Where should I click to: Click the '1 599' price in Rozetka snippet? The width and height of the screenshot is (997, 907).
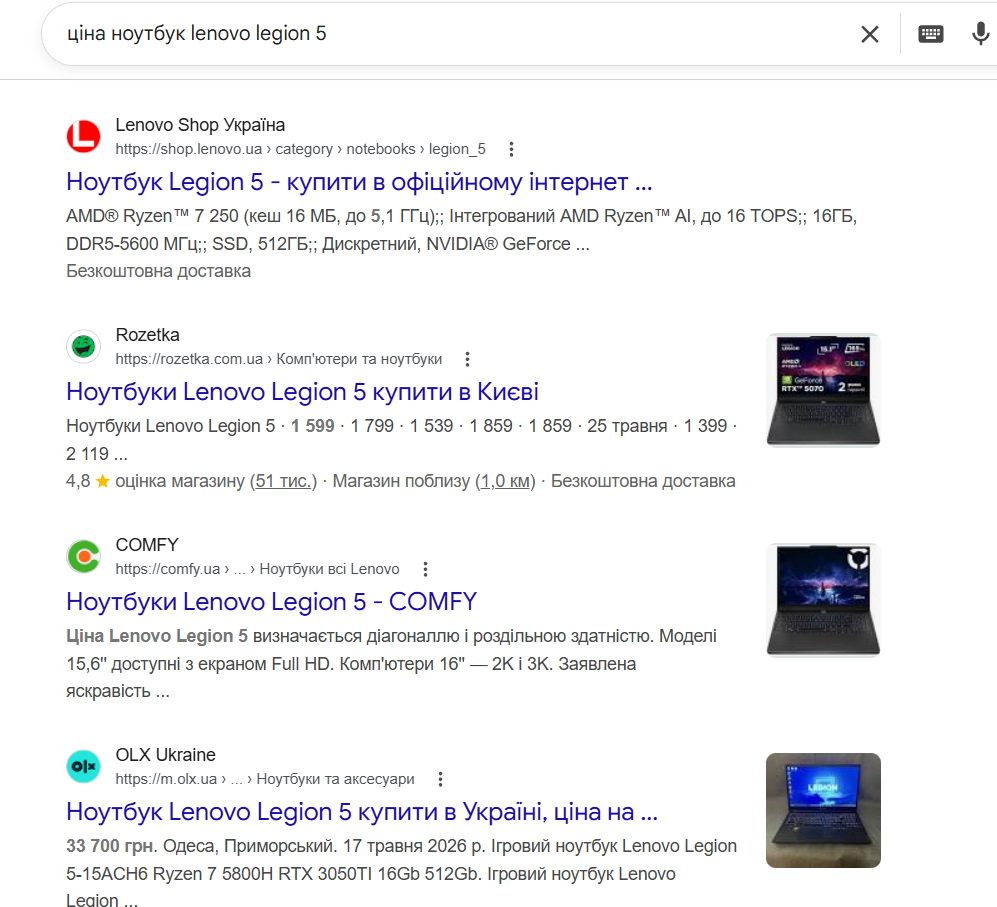coord(312,426)
